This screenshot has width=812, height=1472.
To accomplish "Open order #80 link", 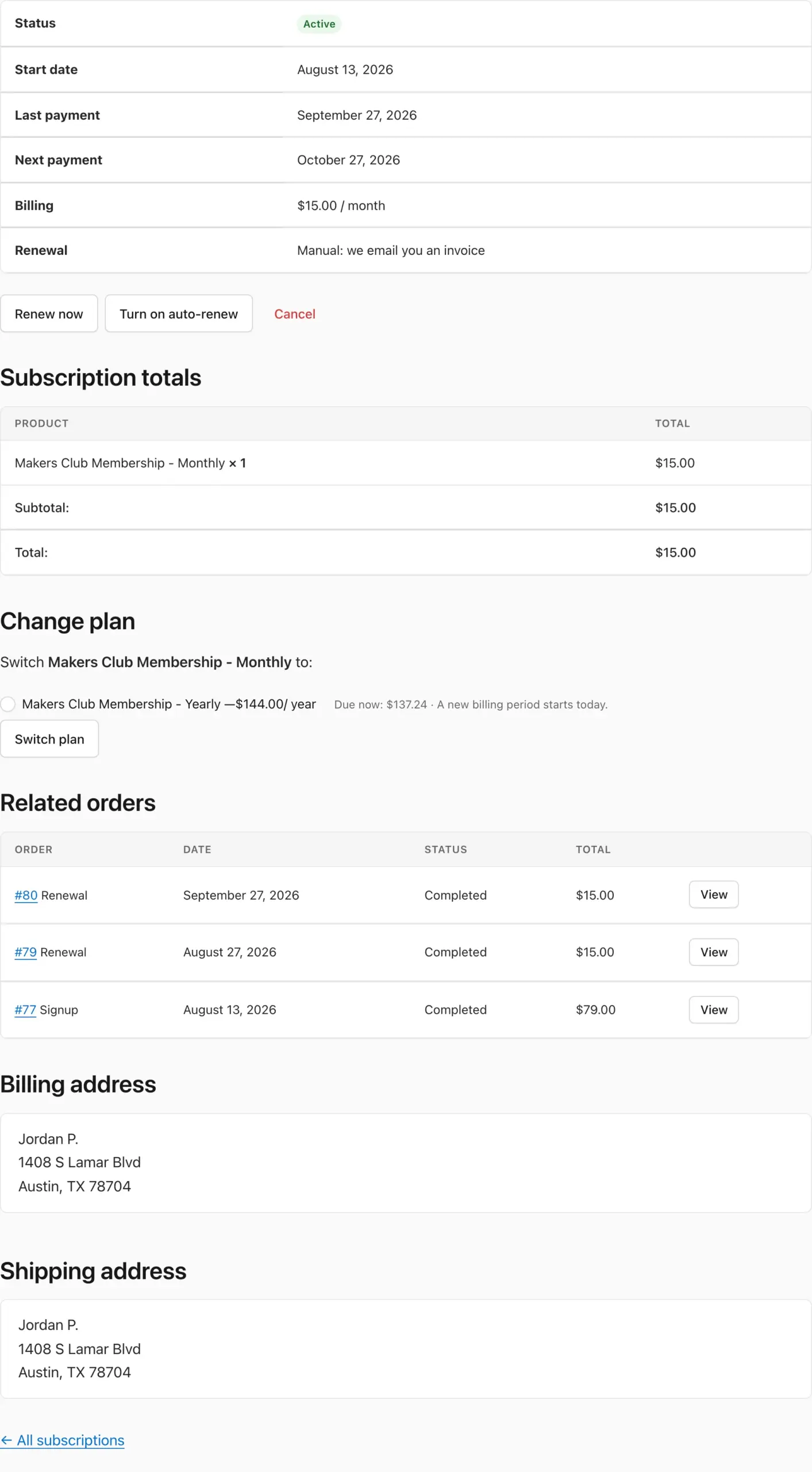I will [26, 895].
